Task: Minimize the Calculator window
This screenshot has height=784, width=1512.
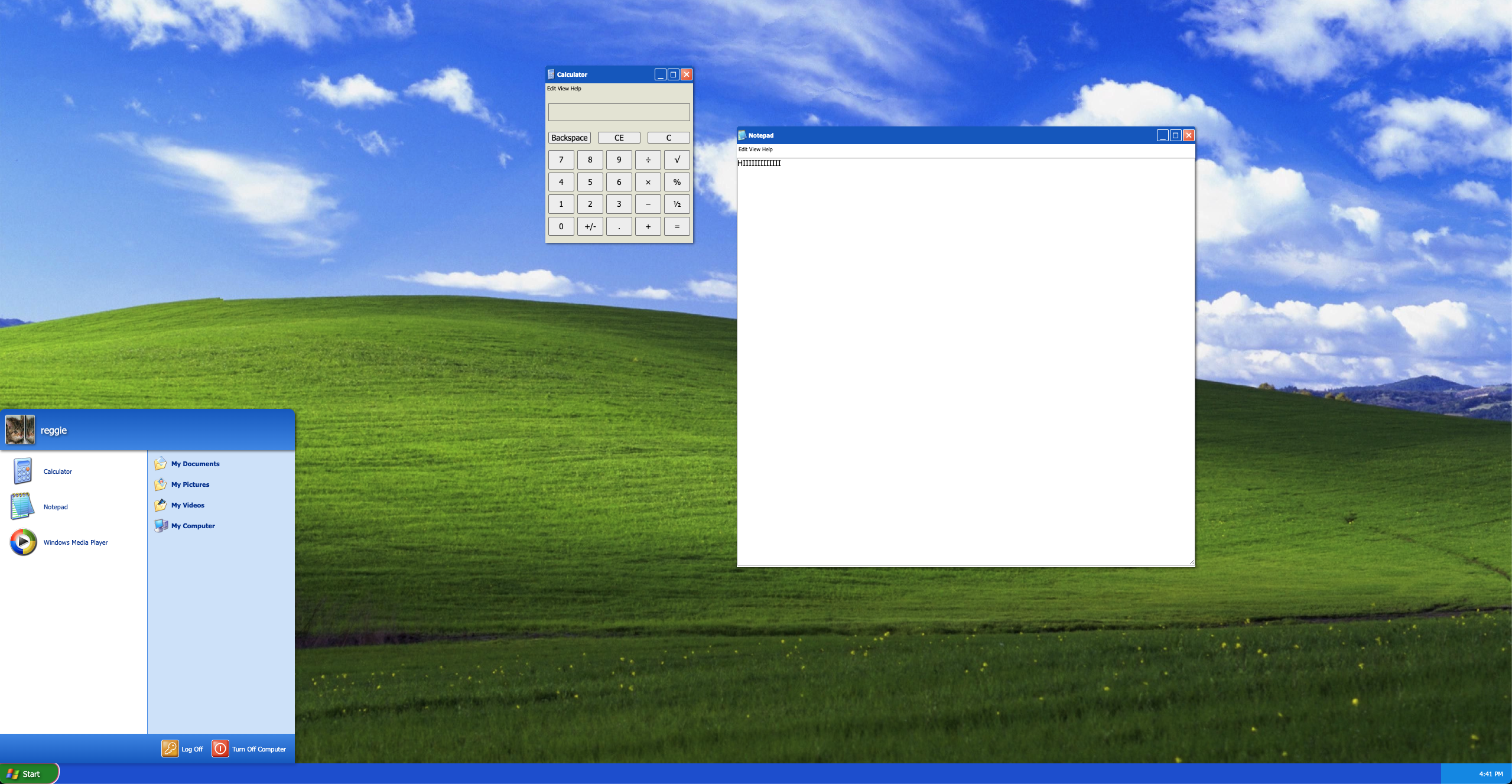Action: (x=661, y=74)
